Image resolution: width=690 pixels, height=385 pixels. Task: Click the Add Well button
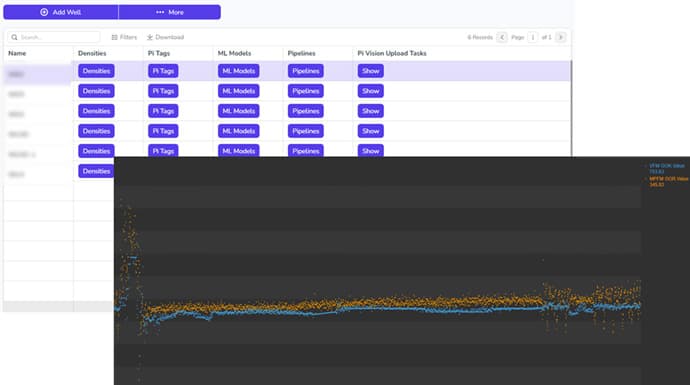point(61,12)
